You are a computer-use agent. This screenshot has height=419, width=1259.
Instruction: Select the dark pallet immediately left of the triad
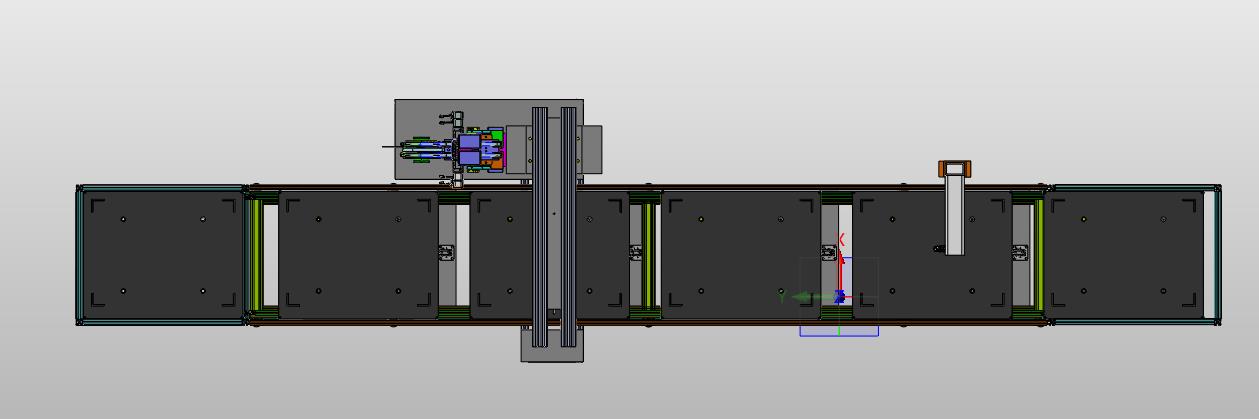(741, 255)
